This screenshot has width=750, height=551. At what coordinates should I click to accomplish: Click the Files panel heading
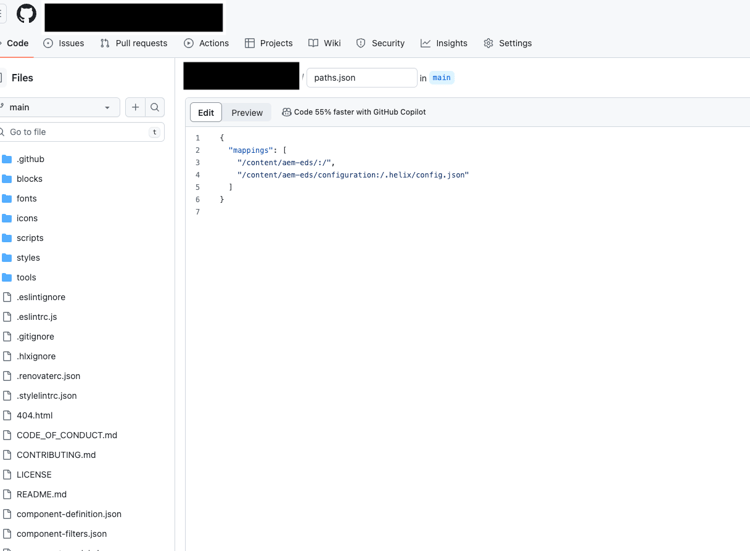pos(22,77)
